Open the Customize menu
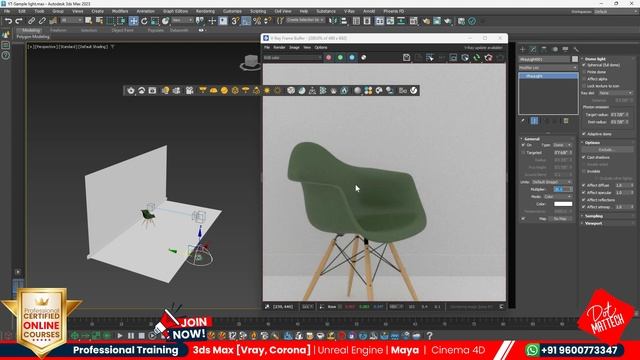The width and height of the screenshot is (640, 360). click(232, 11)
